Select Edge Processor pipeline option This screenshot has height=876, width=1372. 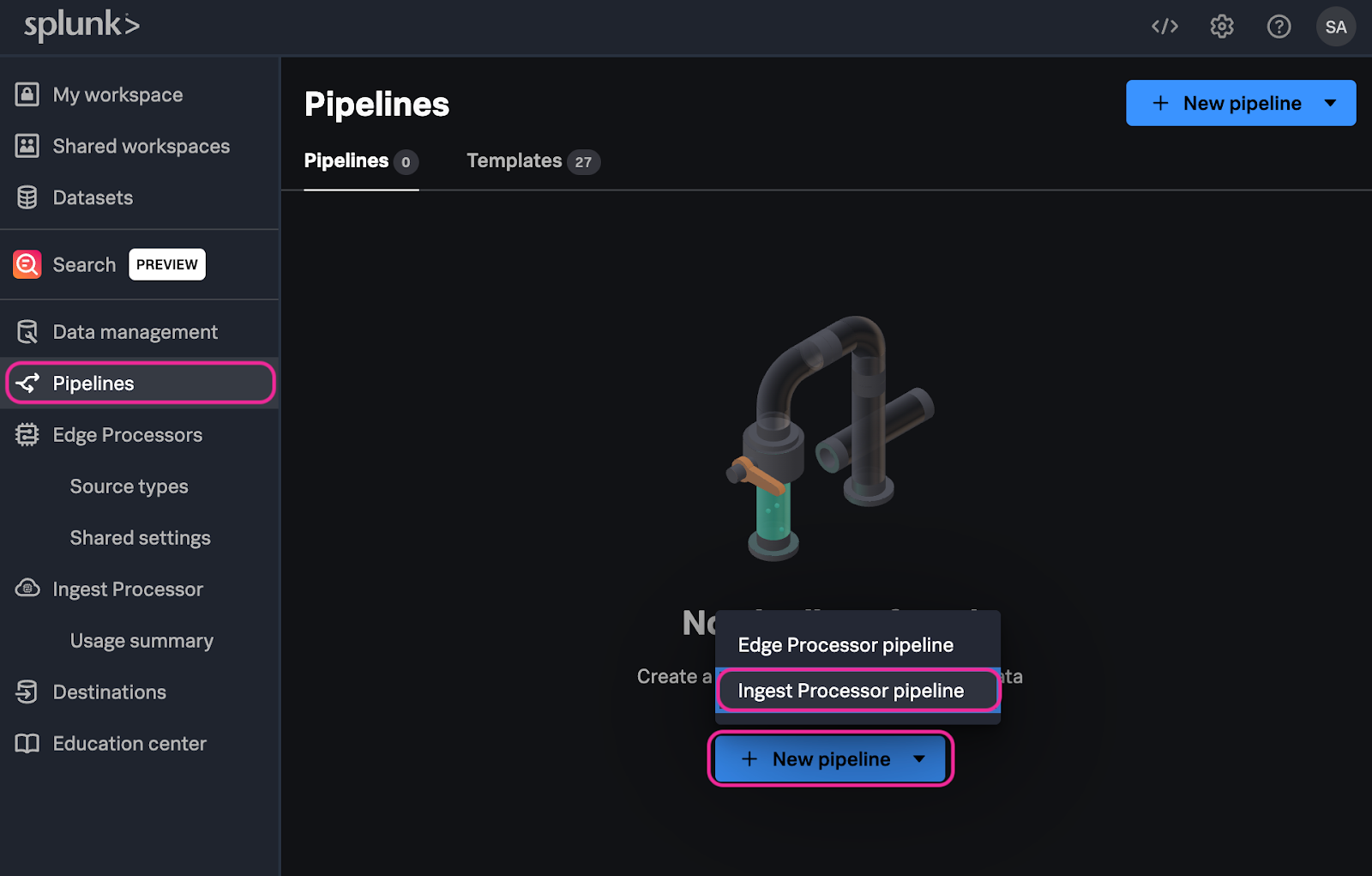pyautogui.click(x=845, y=644)
